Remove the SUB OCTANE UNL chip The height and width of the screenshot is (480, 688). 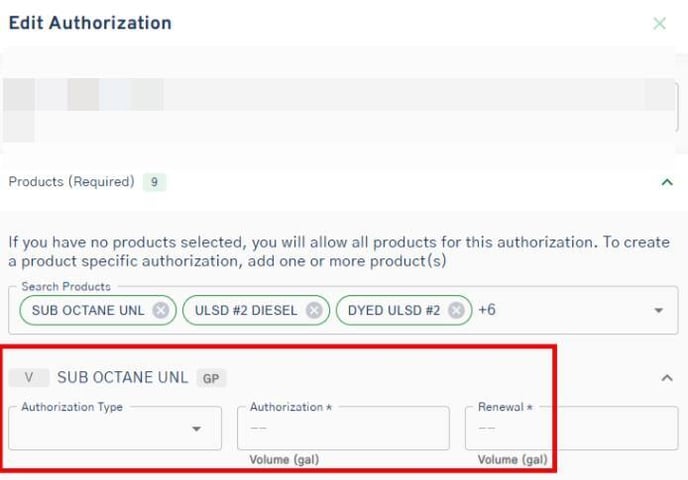[x=160, y=311]
